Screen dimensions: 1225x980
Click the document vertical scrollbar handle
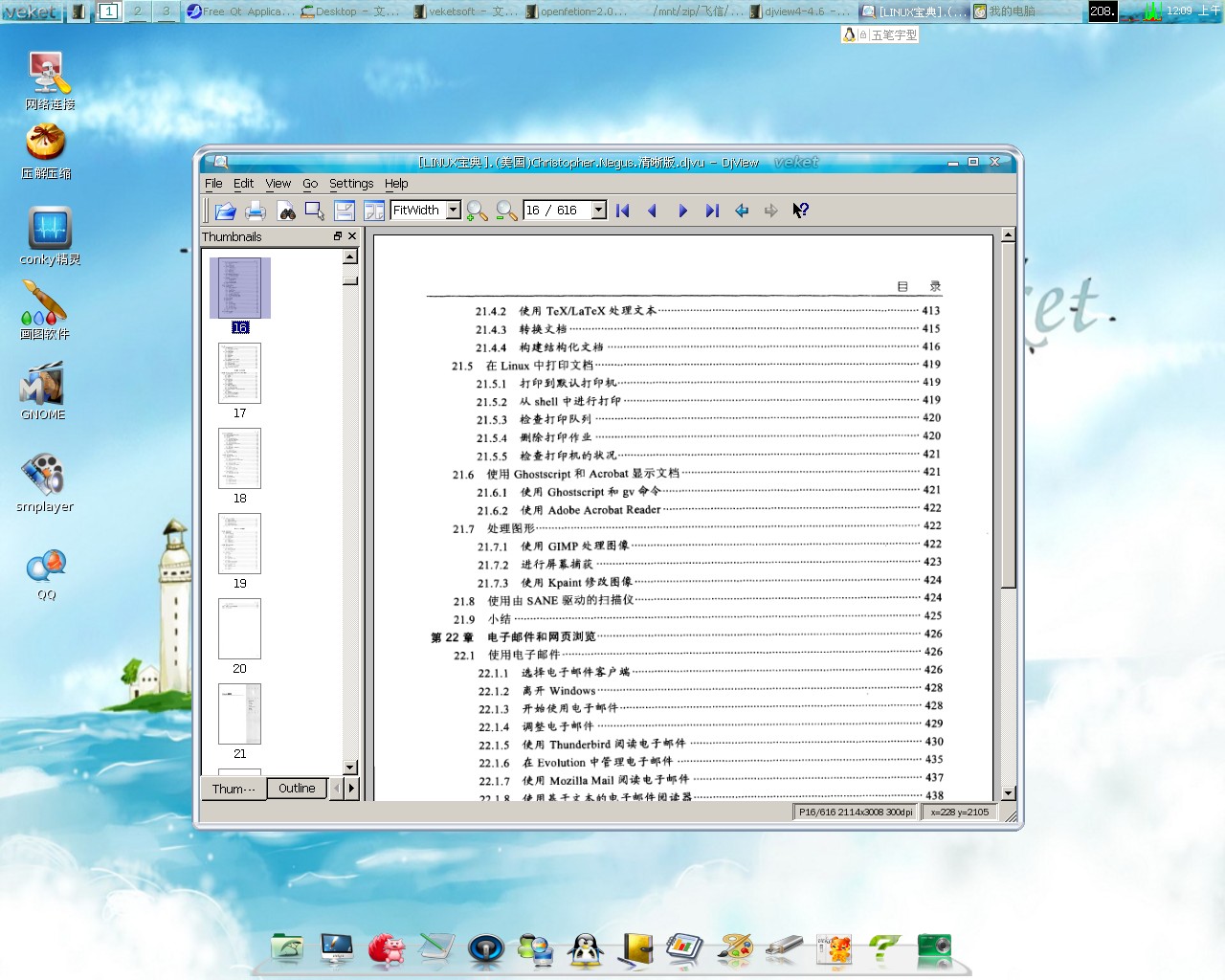click(1008, 415)
